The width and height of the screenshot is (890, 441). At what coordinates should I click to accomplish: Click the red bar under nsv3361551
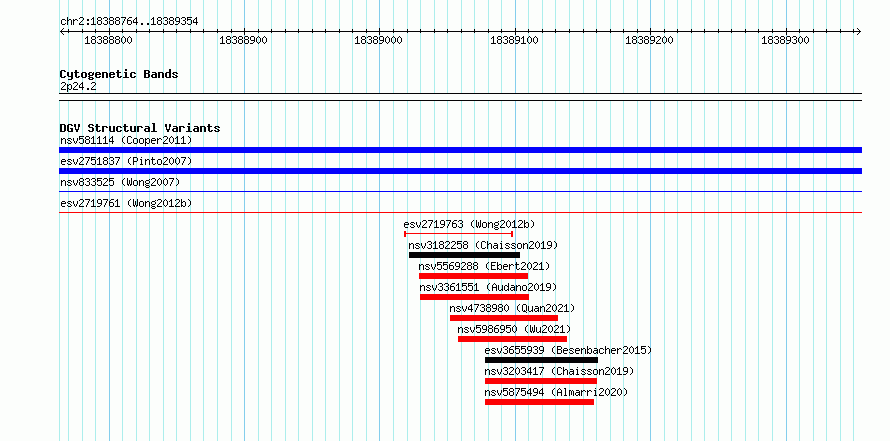[x=475, y=297]
